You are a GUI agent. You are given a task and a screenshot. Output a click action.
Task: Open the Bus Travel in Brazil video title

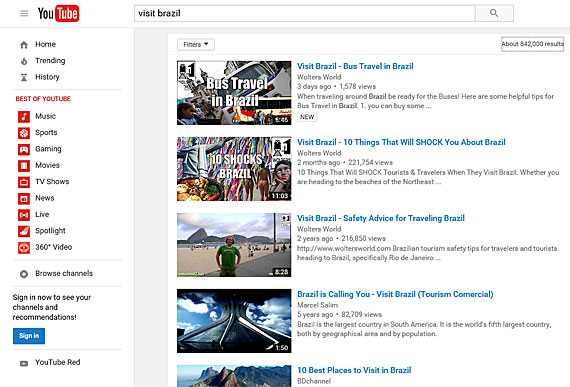pos(355,66)
